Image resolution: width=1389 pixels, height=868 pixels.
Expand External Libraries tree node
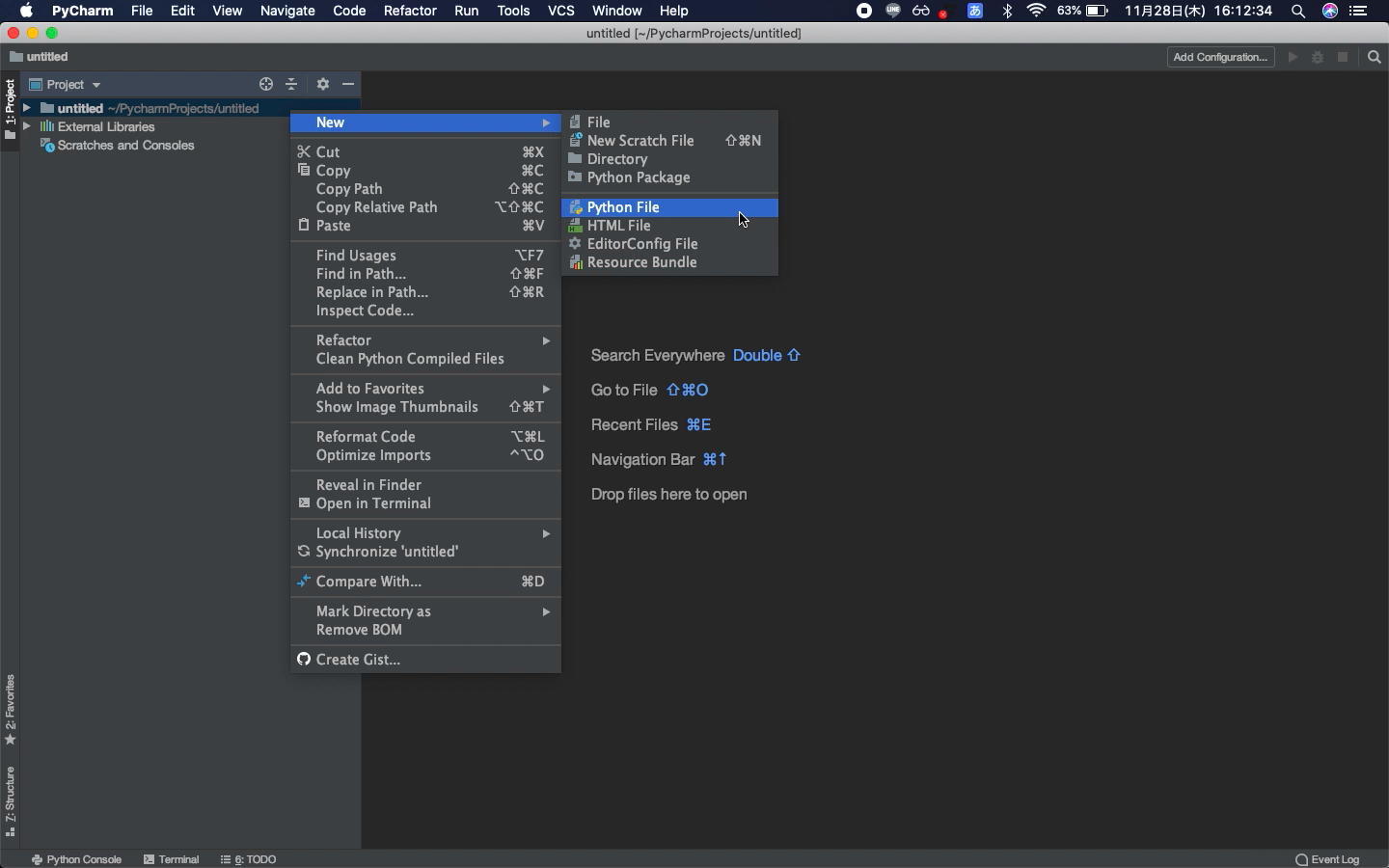tap(27, 126)
